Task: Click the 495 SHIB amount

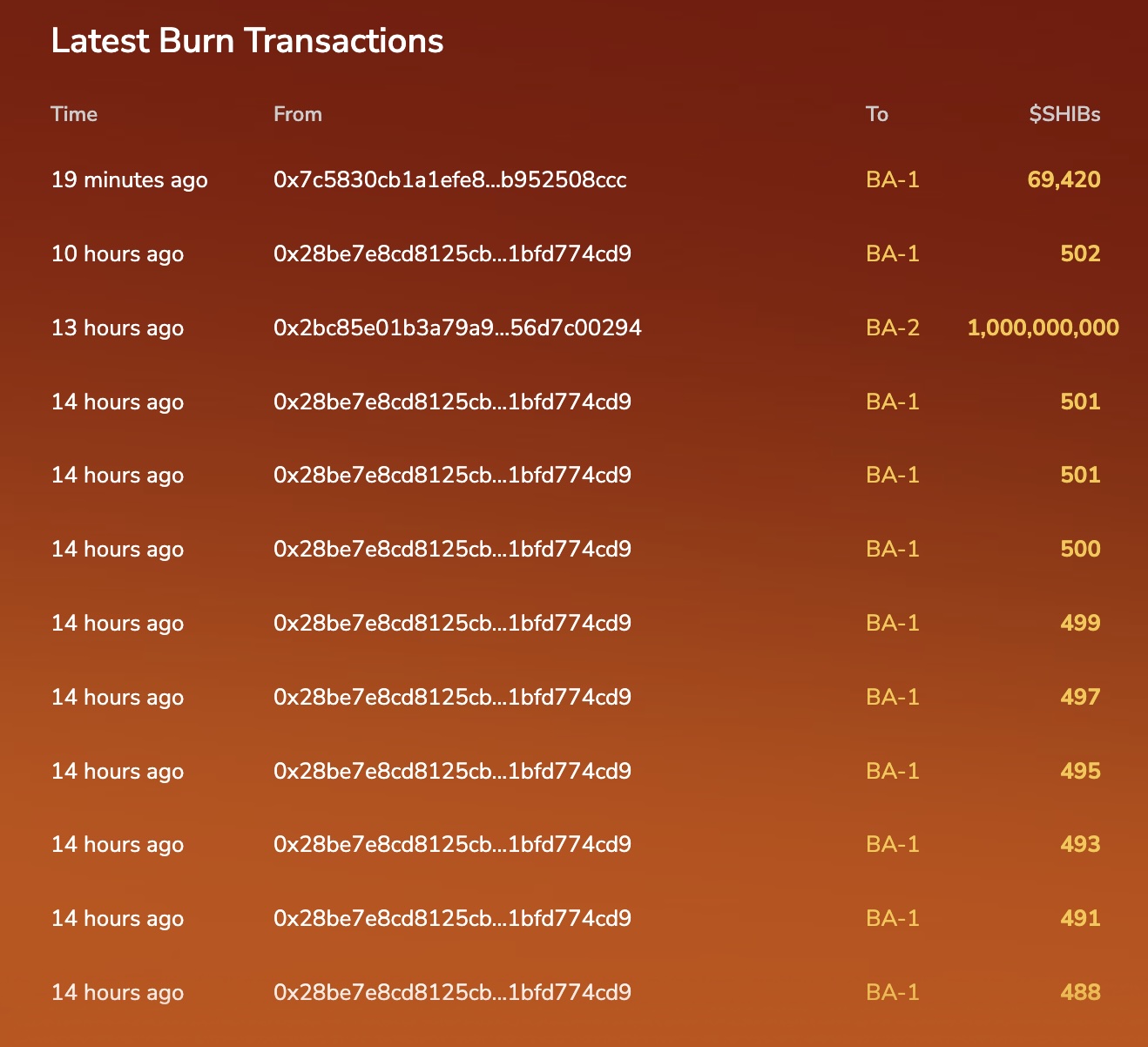Action: [1081, 772]
